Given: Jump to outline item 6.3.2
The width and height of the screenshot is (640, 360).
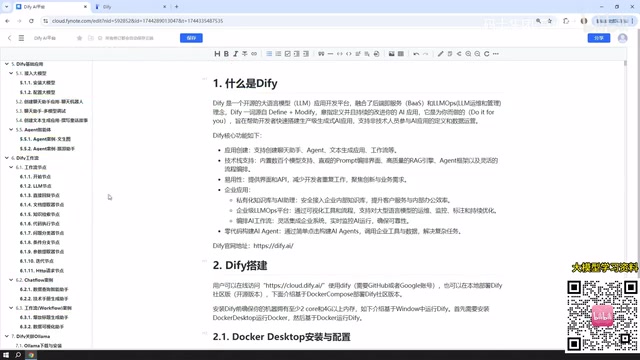Looking at the screenshot, I should pyautogui.click(x=42, y=327).
